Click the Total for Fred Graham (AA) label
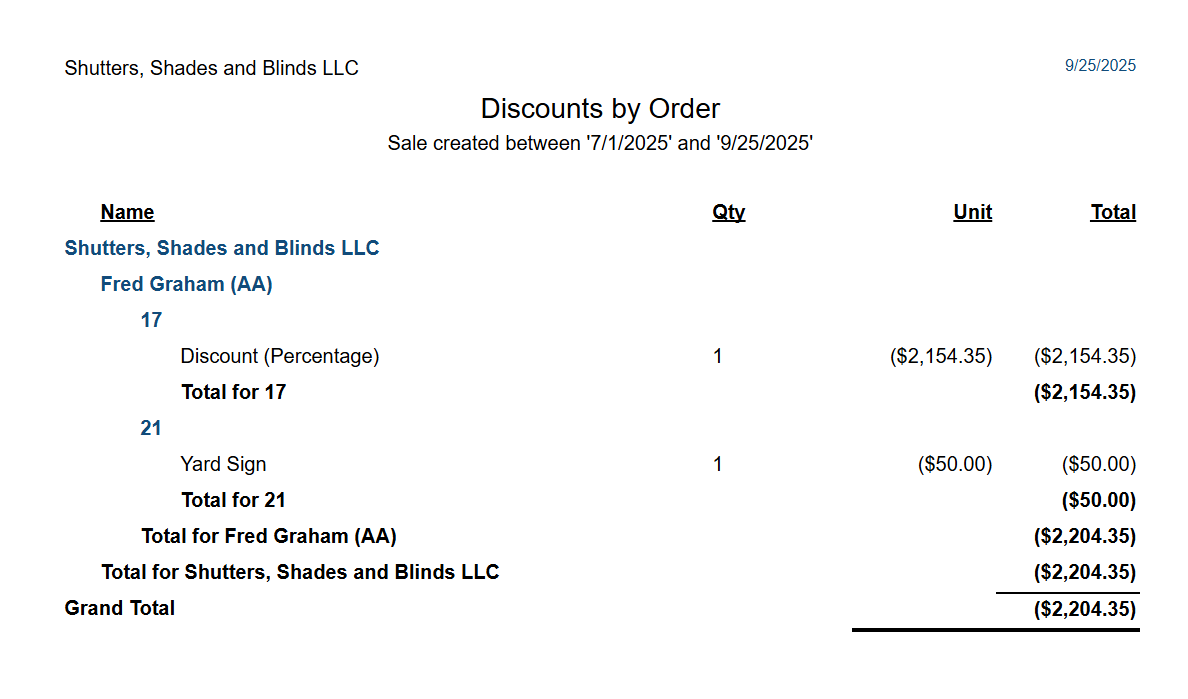Image resolution: width=1188 pixels, height=699 pixels. pyautogui.click(x=269, y=536)
